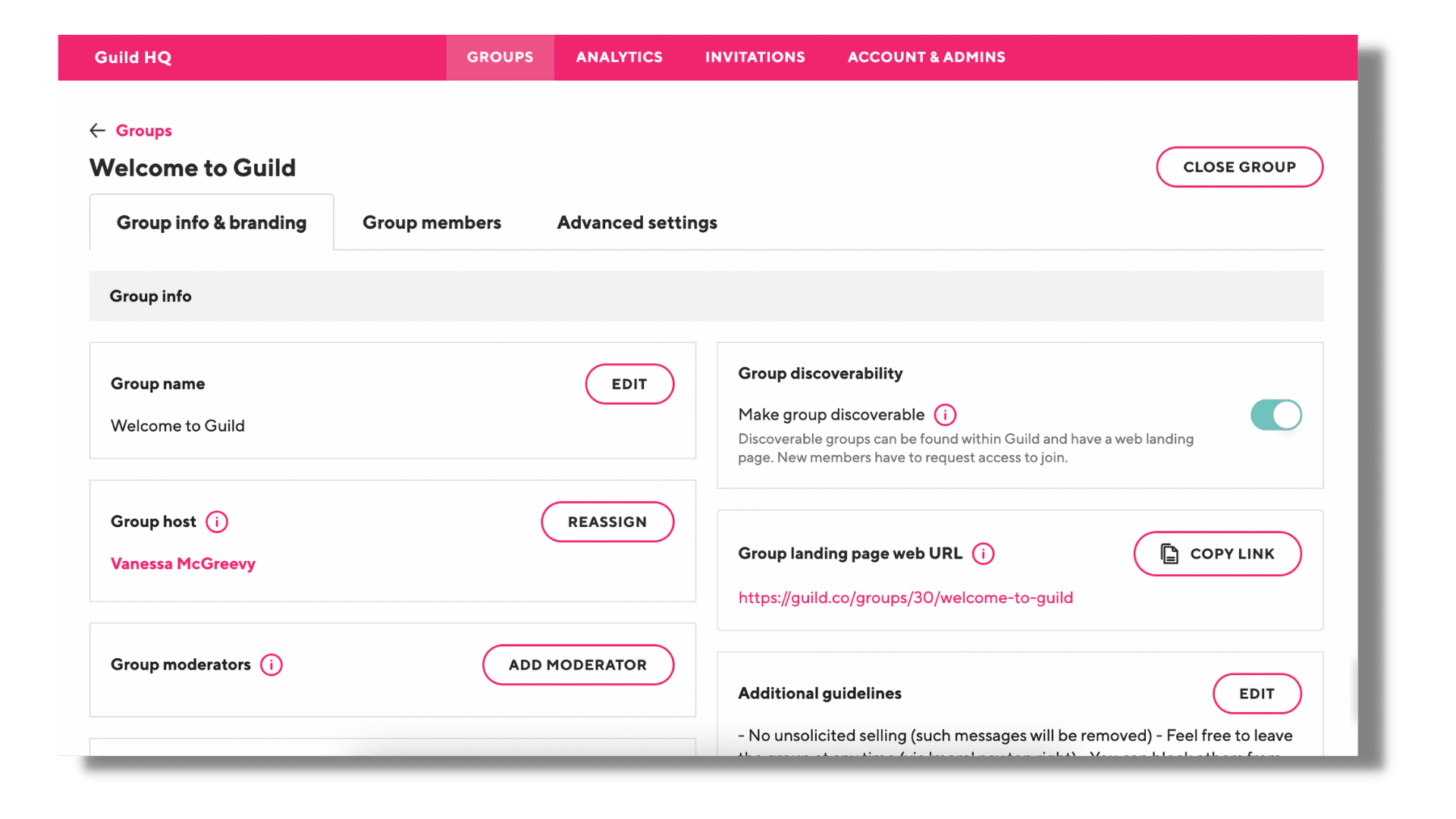
Task: Click the Add Moderator button
Action: coord(578,665)
